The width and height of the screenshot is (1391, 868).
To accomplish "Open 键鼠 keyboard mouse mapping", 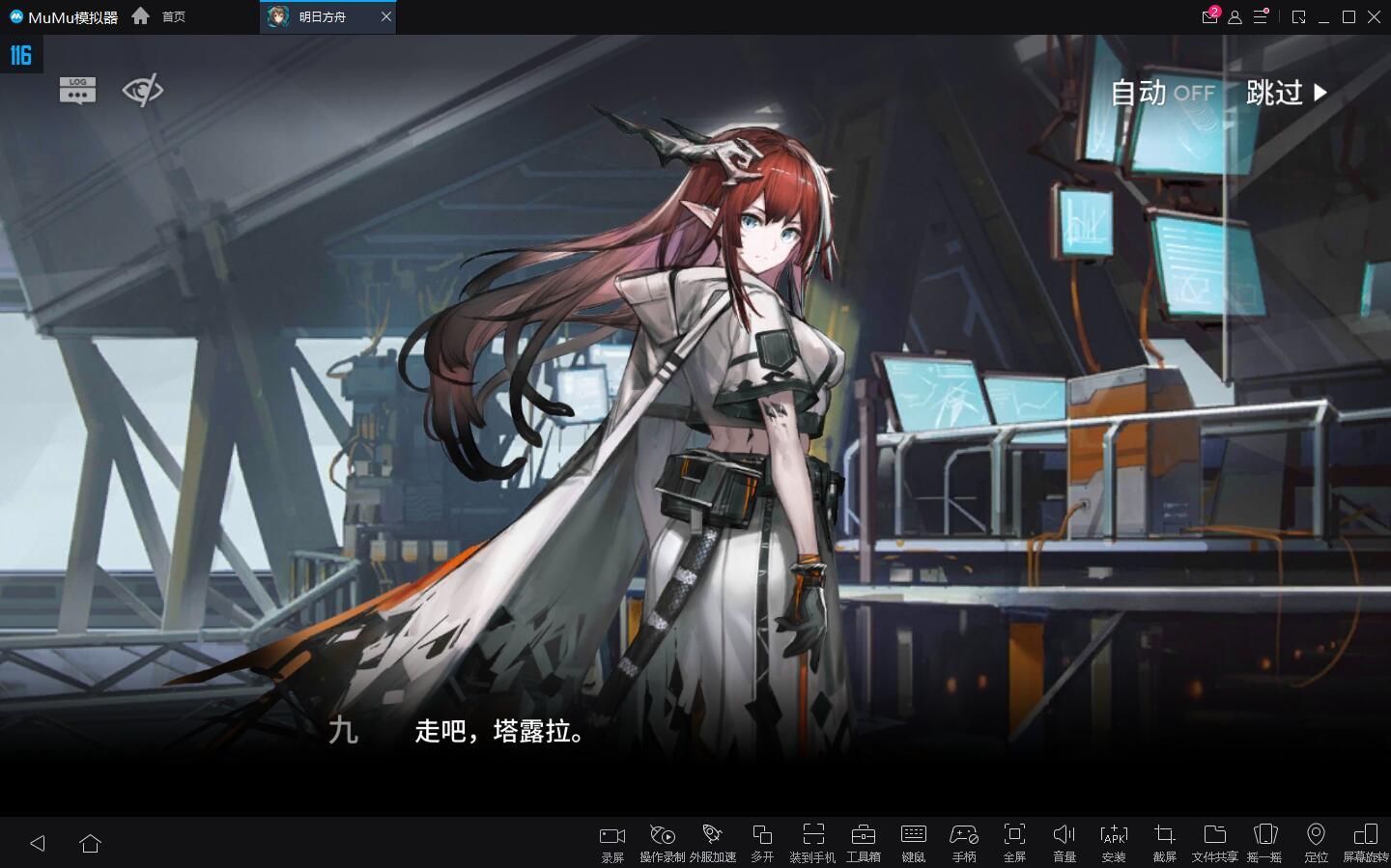I will pyautogui.click(x=914, y=843).
